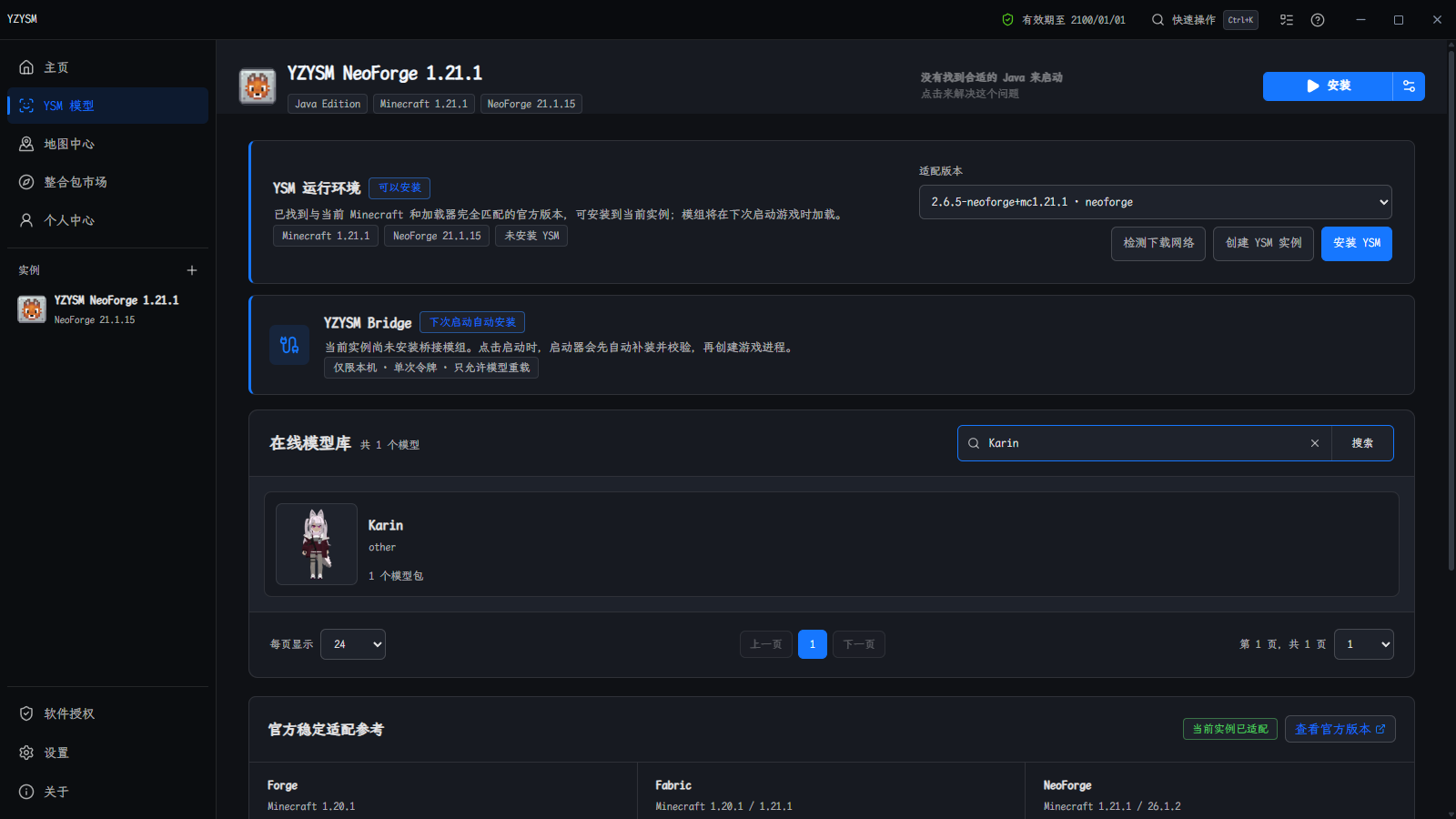Click the 搜索 search button
The image size is (1456, 819).
coord(1362,443)
